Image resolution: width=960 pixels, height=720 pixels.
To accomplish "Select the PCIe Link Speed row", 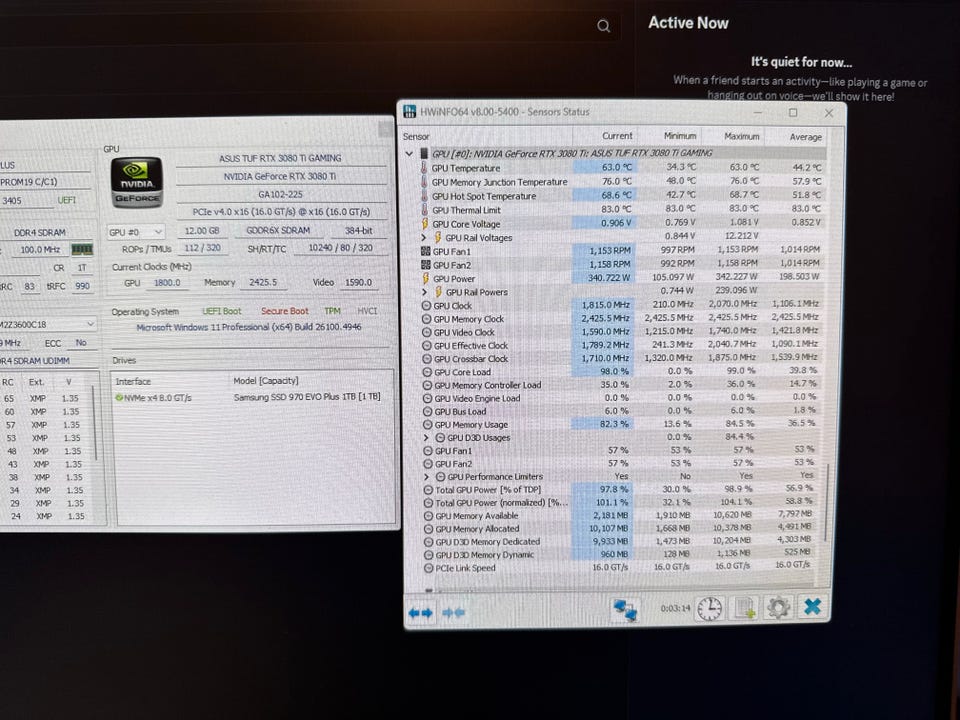I will pos(620,567).
